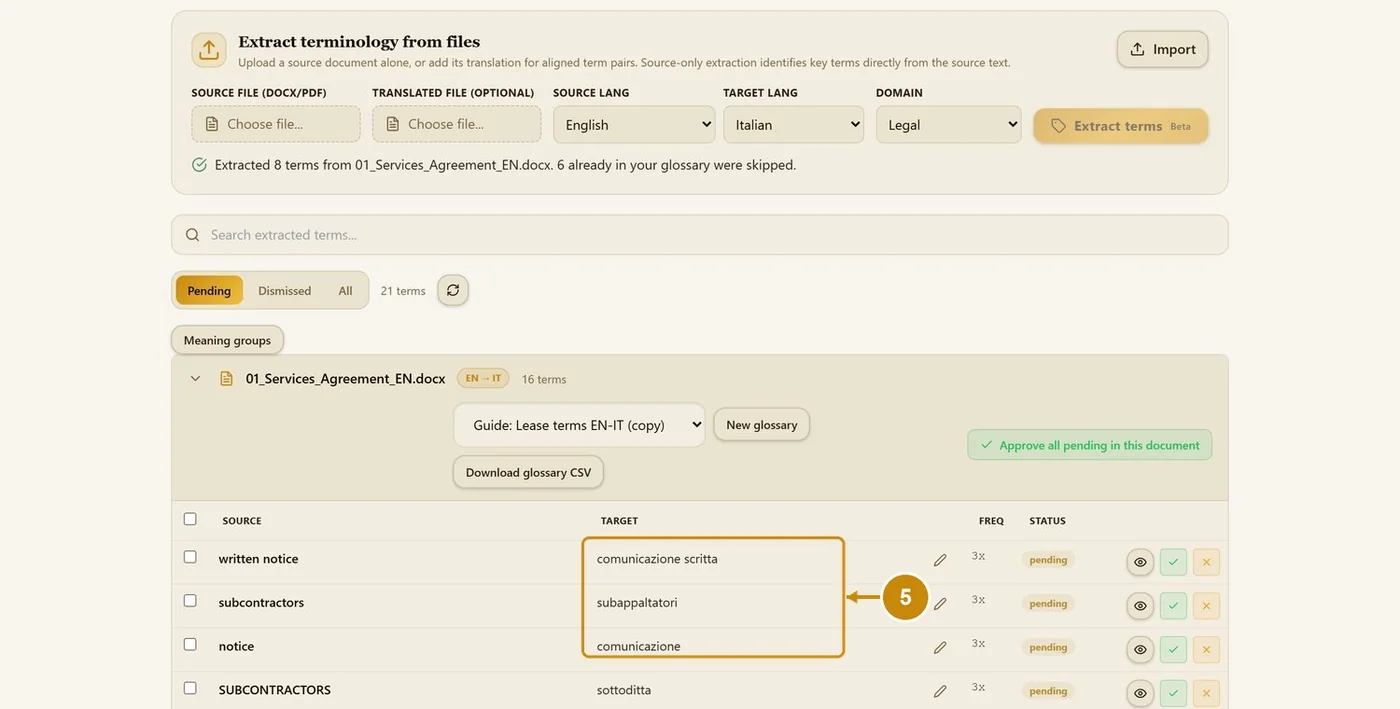Dismiss the 'written notice' term
This screenshot has height=709, width=1400.
(x=1206, y=562)
